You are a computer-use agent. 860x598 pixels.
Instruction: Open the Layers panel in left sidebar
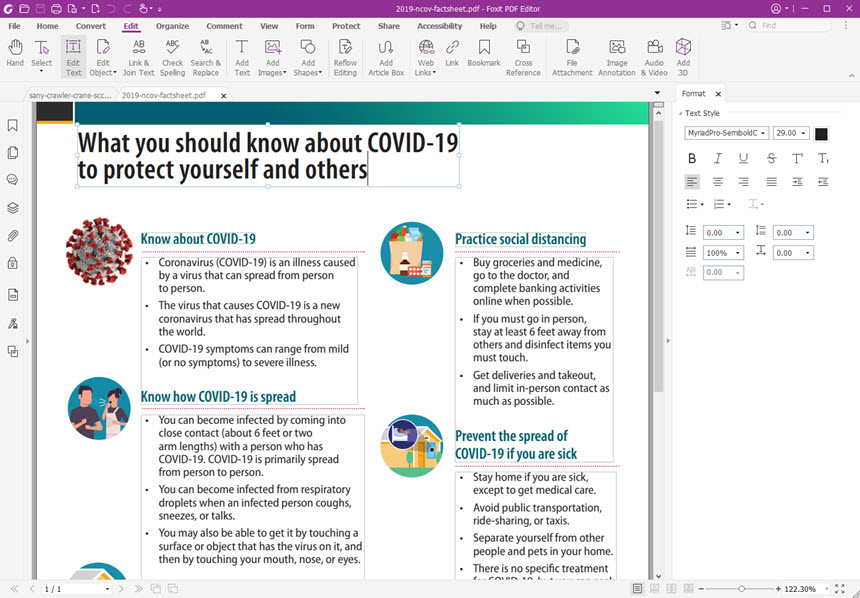[x=13, y=208]
